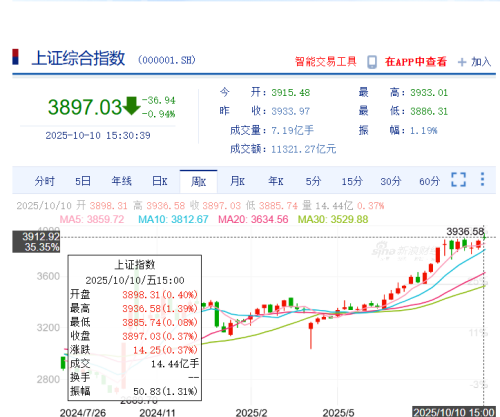Click the 2025/10/10 15:00 crosshair date label

pyautogui.click(x=454, y=412)
